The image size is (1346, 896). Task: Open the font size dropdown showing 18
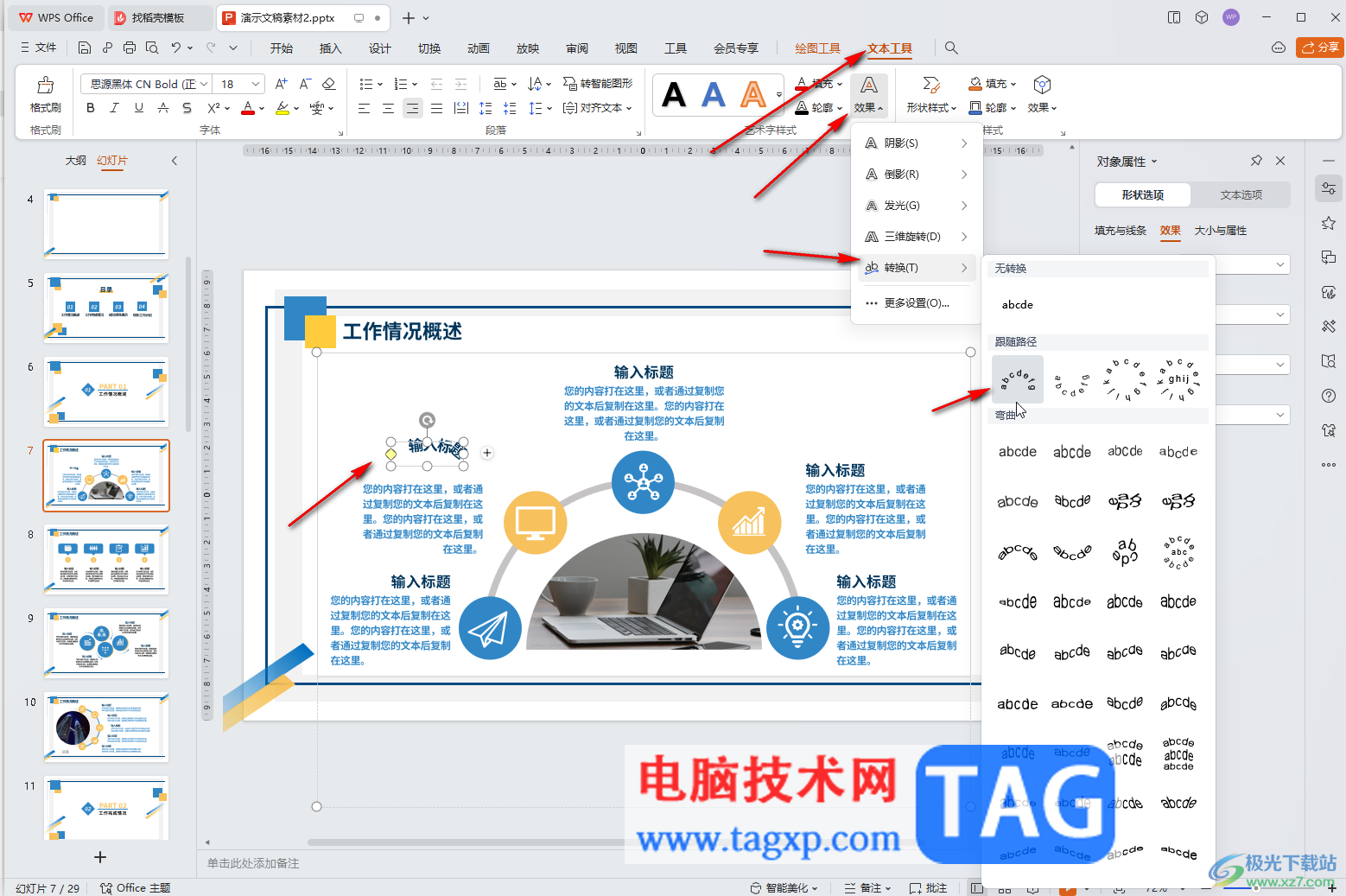pos(256,84)
